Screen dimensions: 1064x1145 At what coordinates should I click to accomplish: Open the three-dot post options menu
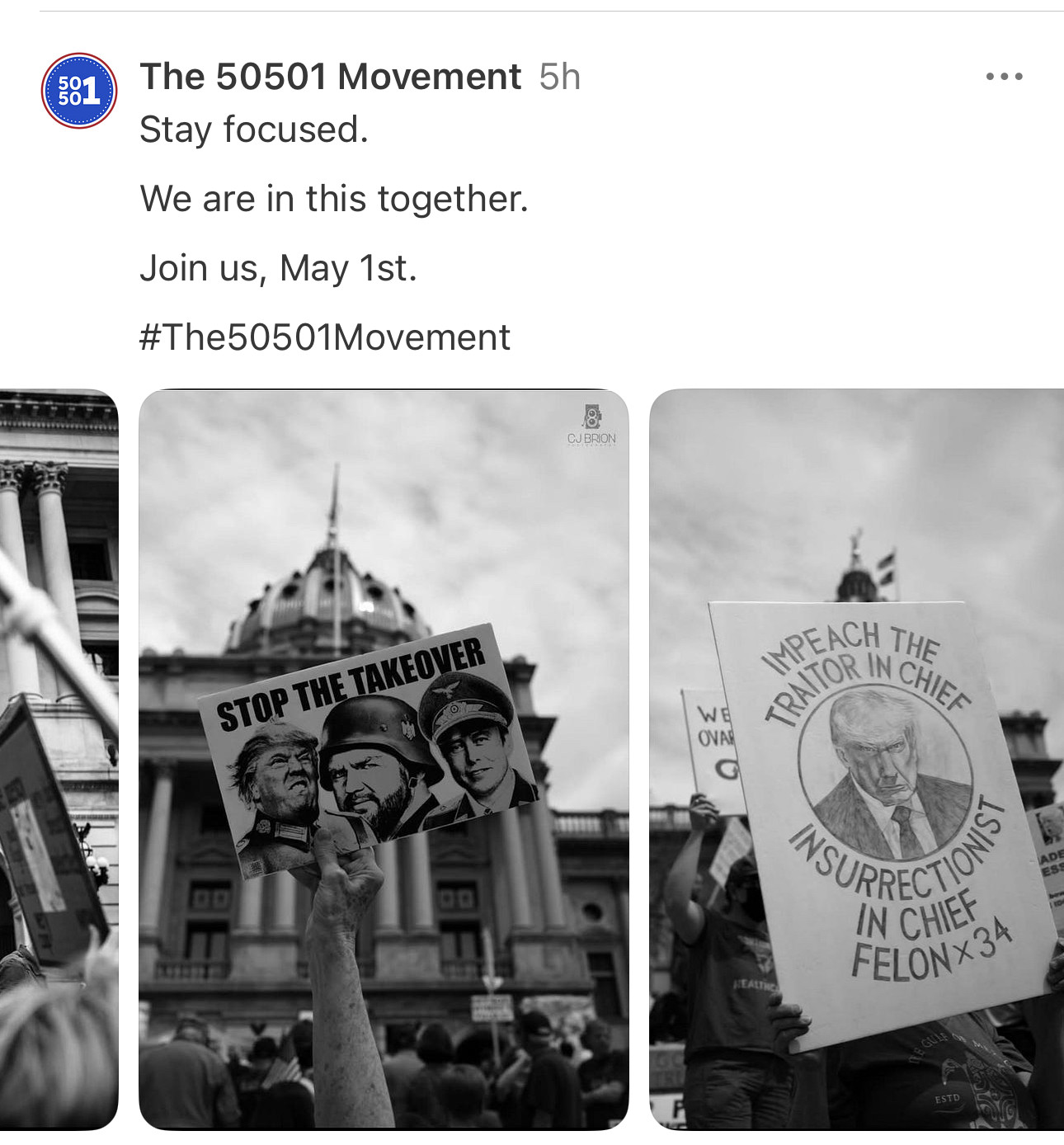(1004, 77)
